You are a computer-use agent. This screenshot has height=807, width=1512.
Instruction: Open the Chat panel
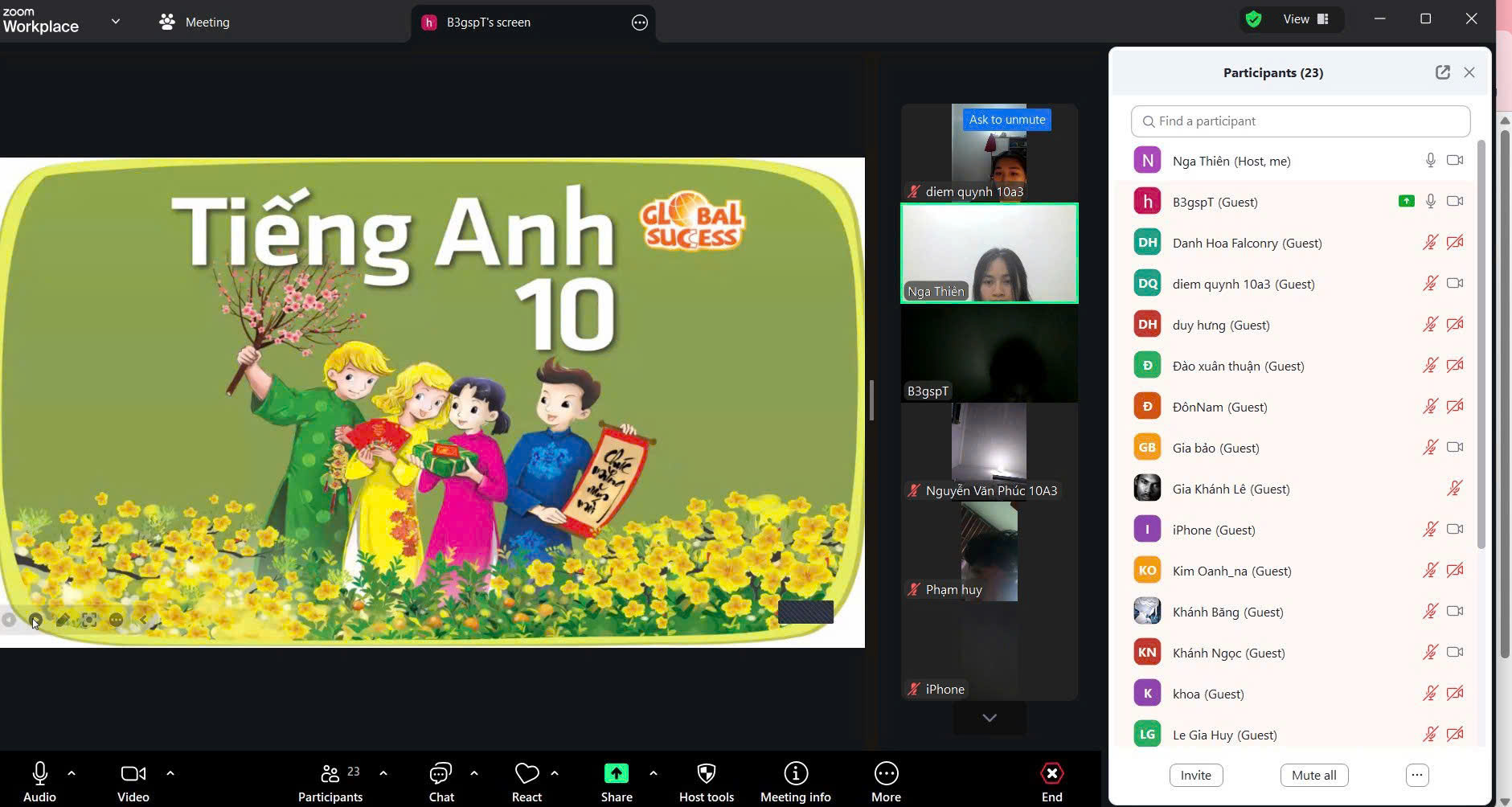[x=440, y=774]
